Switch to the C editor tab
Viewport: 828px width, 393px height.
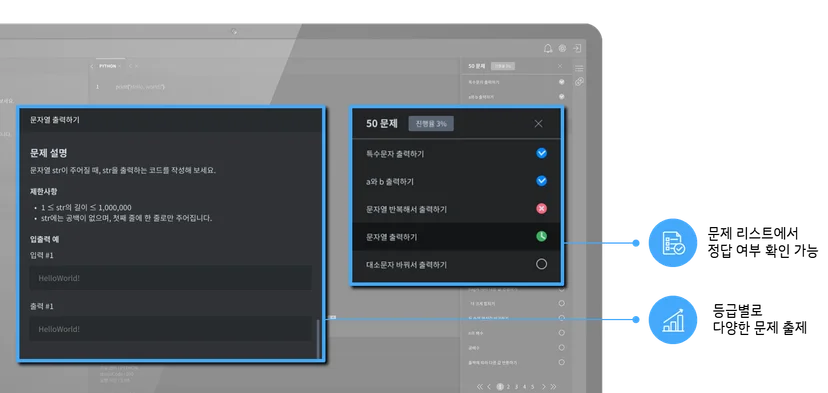[130, 66]
